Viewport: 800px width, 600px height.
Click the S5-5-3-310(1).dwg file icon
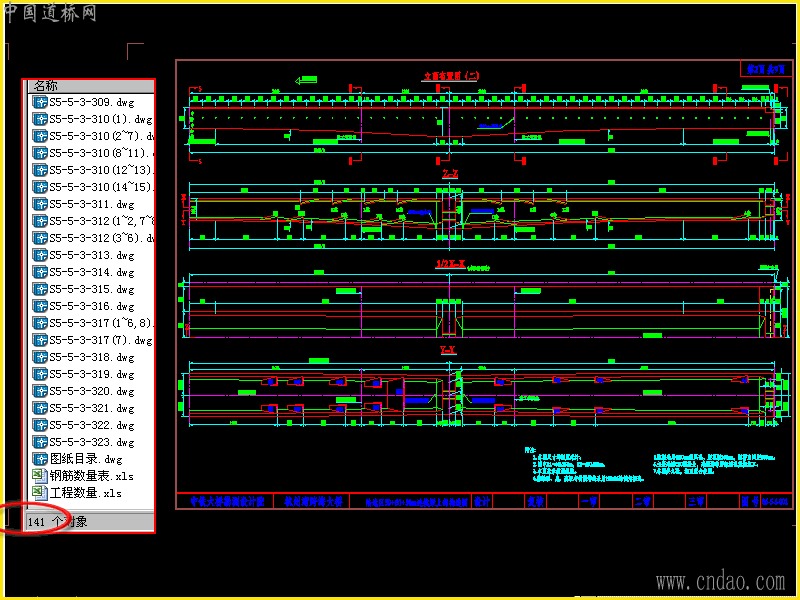click(x=40, y=119)
